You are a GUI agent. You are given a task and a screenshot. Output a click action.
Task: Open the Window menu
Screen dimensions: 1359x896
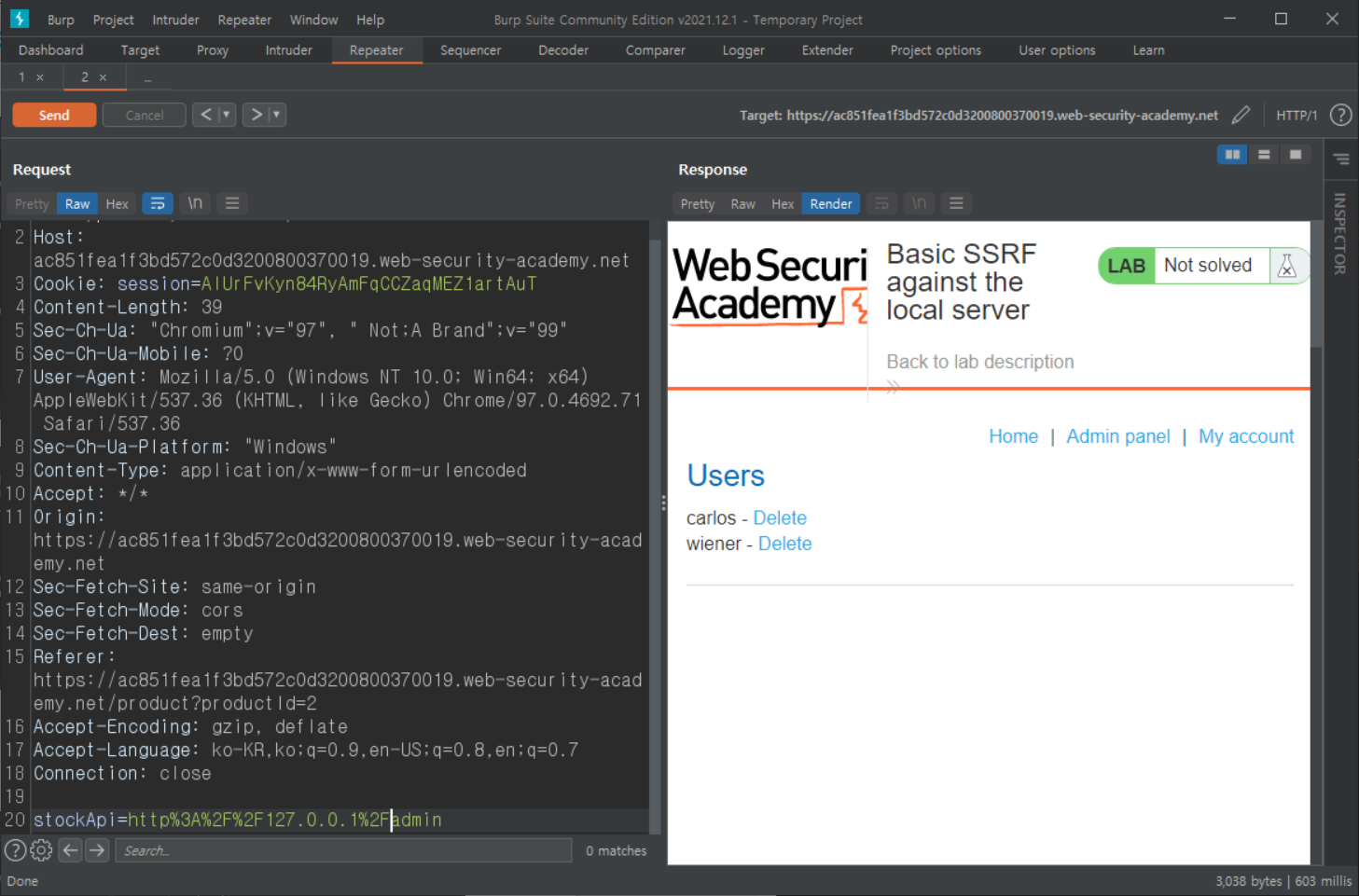pyautogui.click(x=313, y=20)
